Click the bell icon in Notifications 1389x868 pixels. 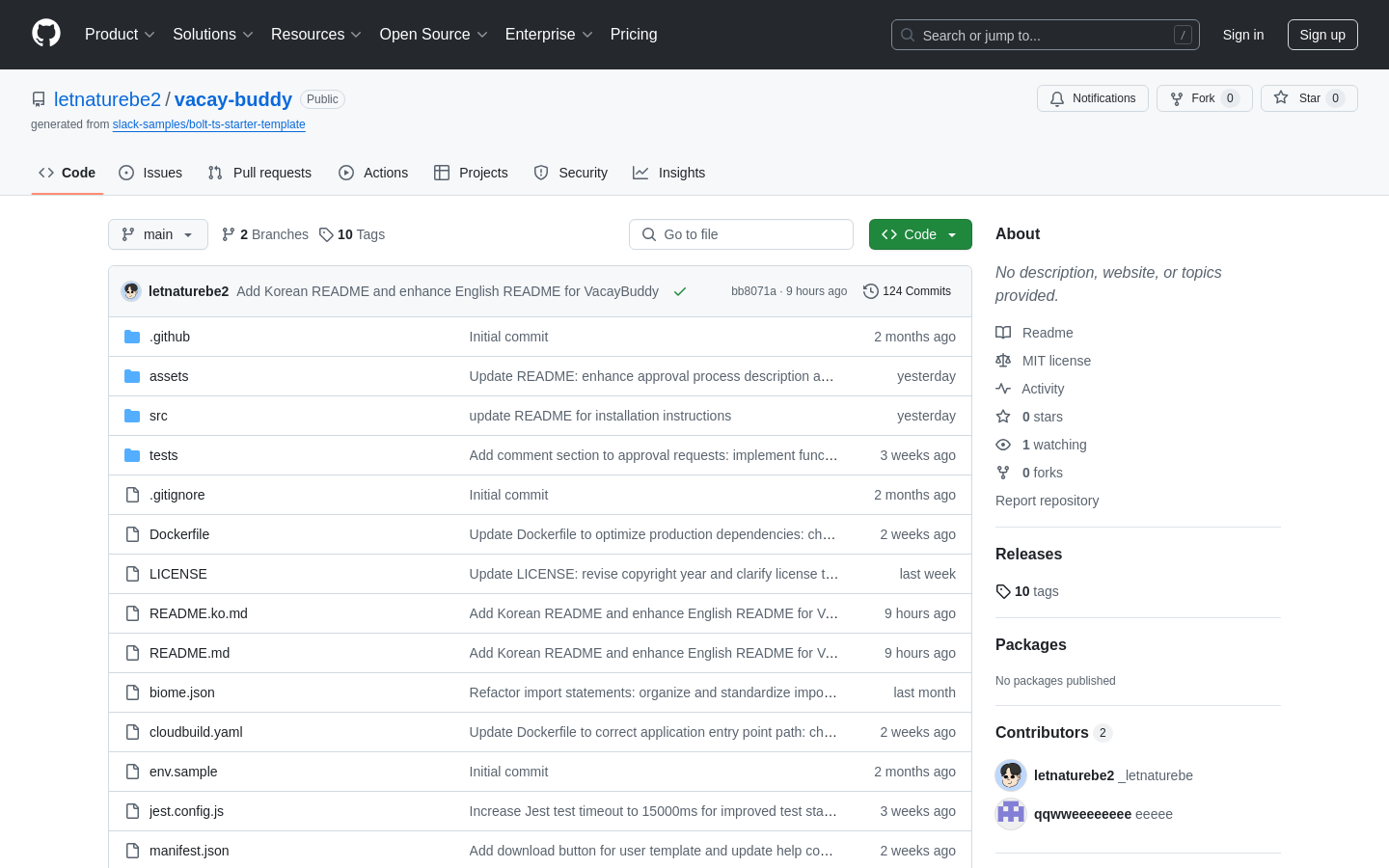[x=1057, y=98]
